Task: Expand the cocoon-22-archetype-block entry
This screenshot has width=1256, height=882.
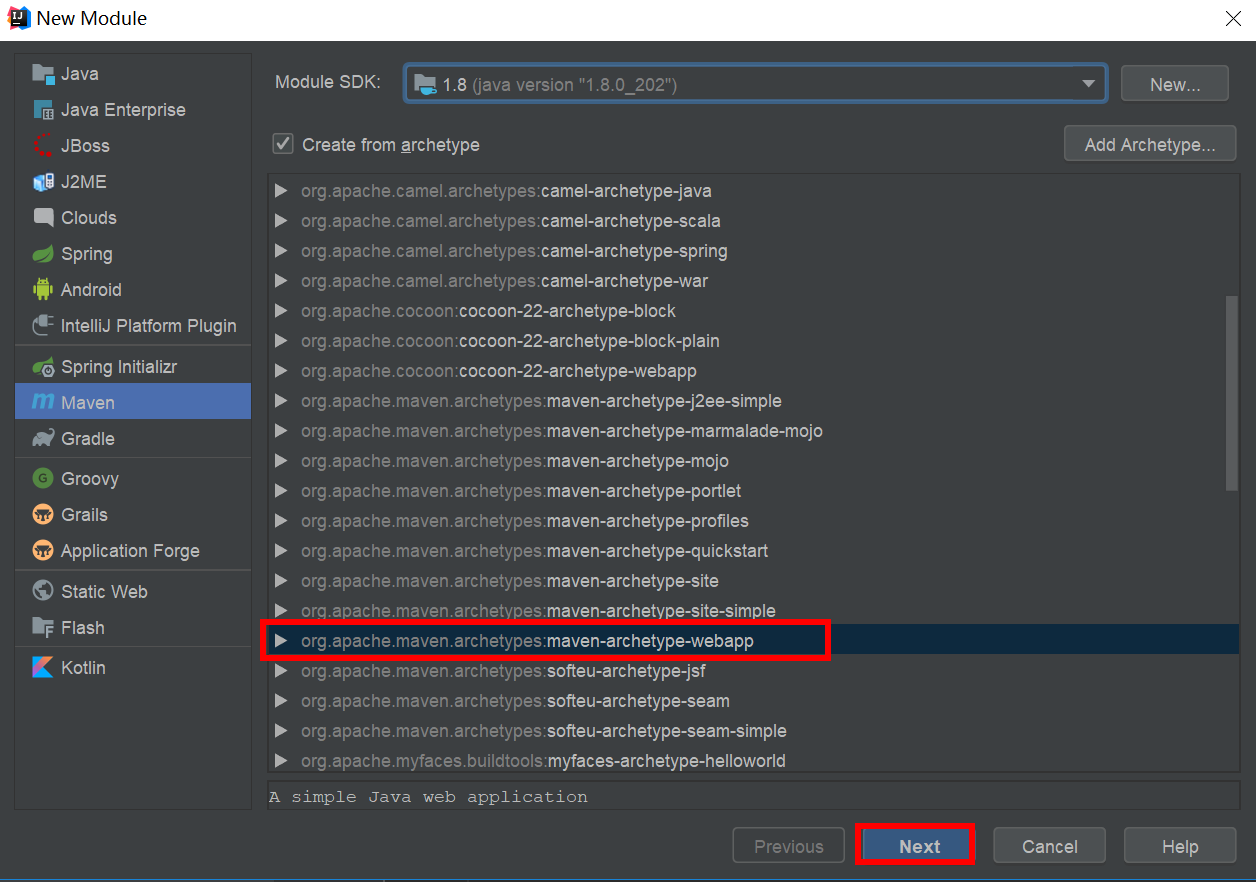Action: click(281, 311)
